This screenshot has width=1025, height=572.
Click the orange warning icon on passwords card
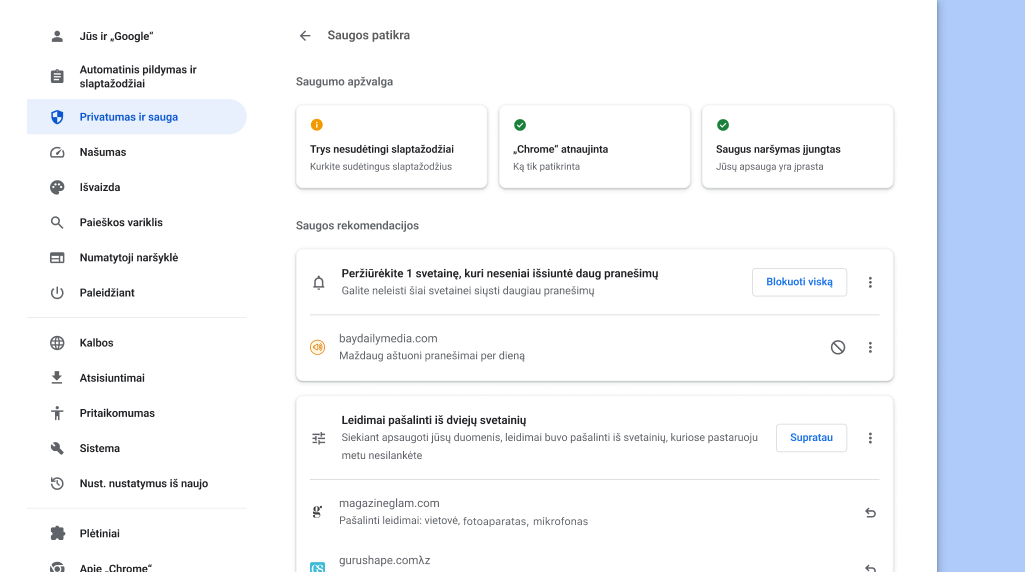tap(316, 125)
